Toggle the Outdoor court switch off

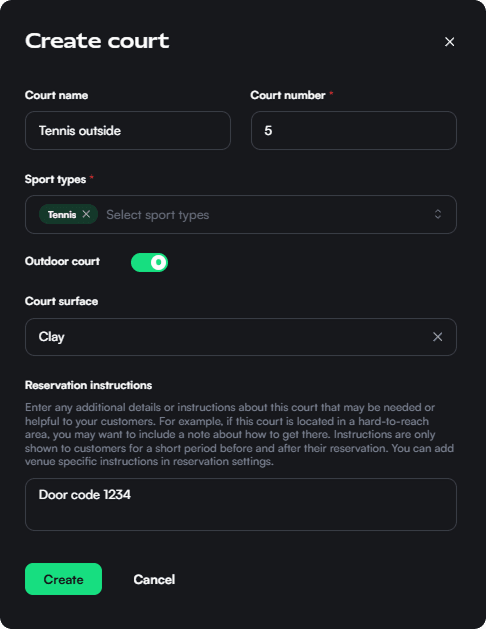point(149,262)
